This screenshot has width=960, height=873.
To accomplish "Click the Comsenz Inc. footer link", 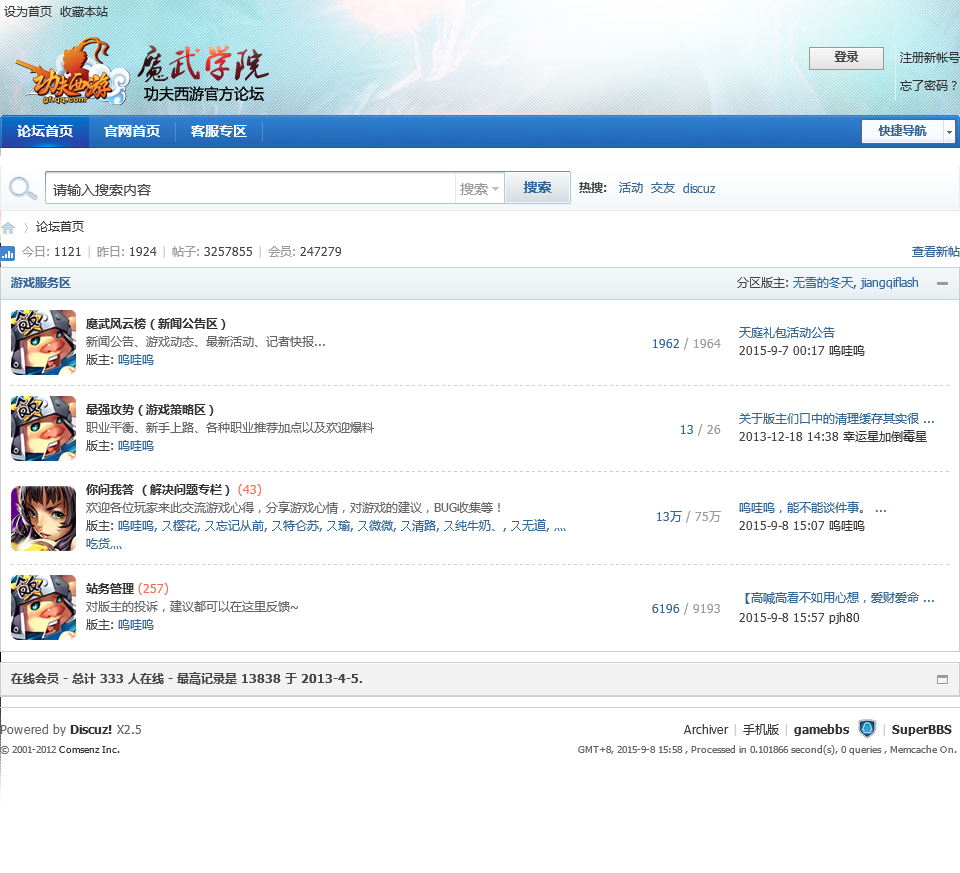I will click(89, 750).
